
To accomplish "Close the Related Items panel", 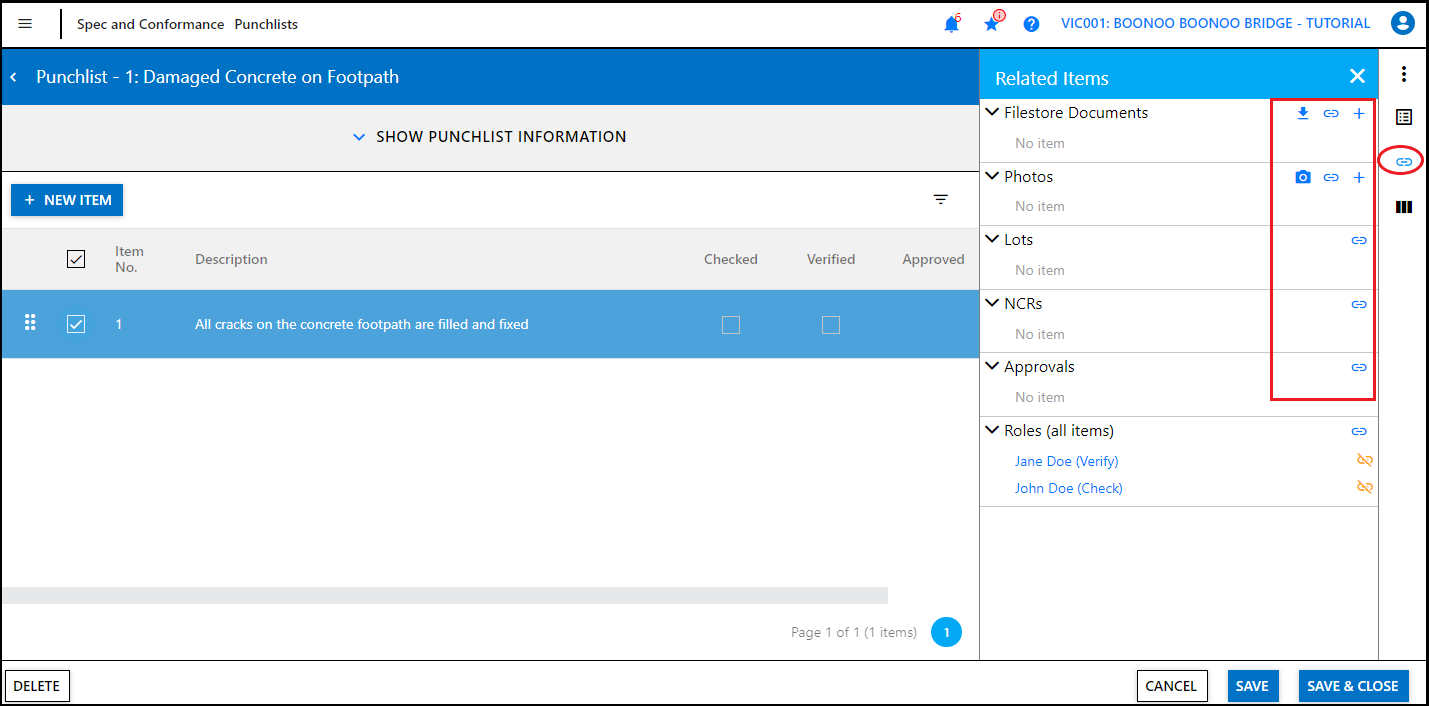I will [1357, 77].
